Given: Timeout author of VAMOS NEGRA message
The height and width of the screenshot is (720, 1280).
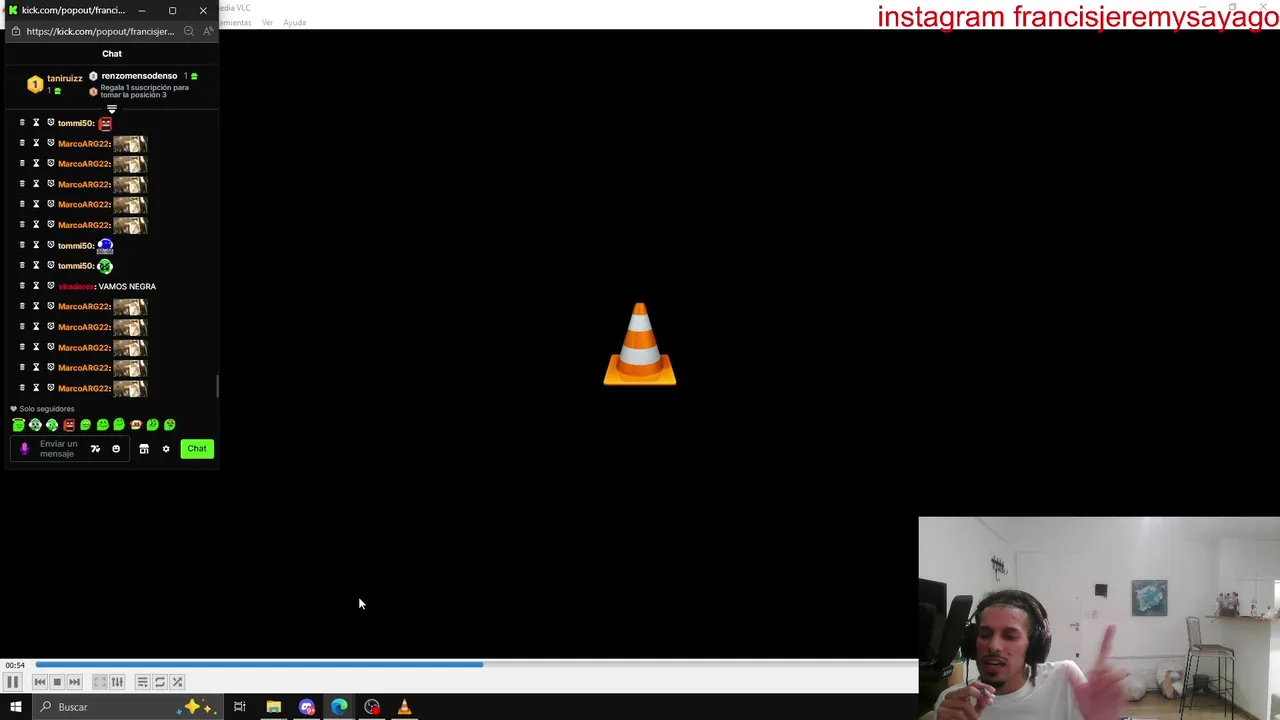Looking at the screenshot, I should (x=36, y=286).
